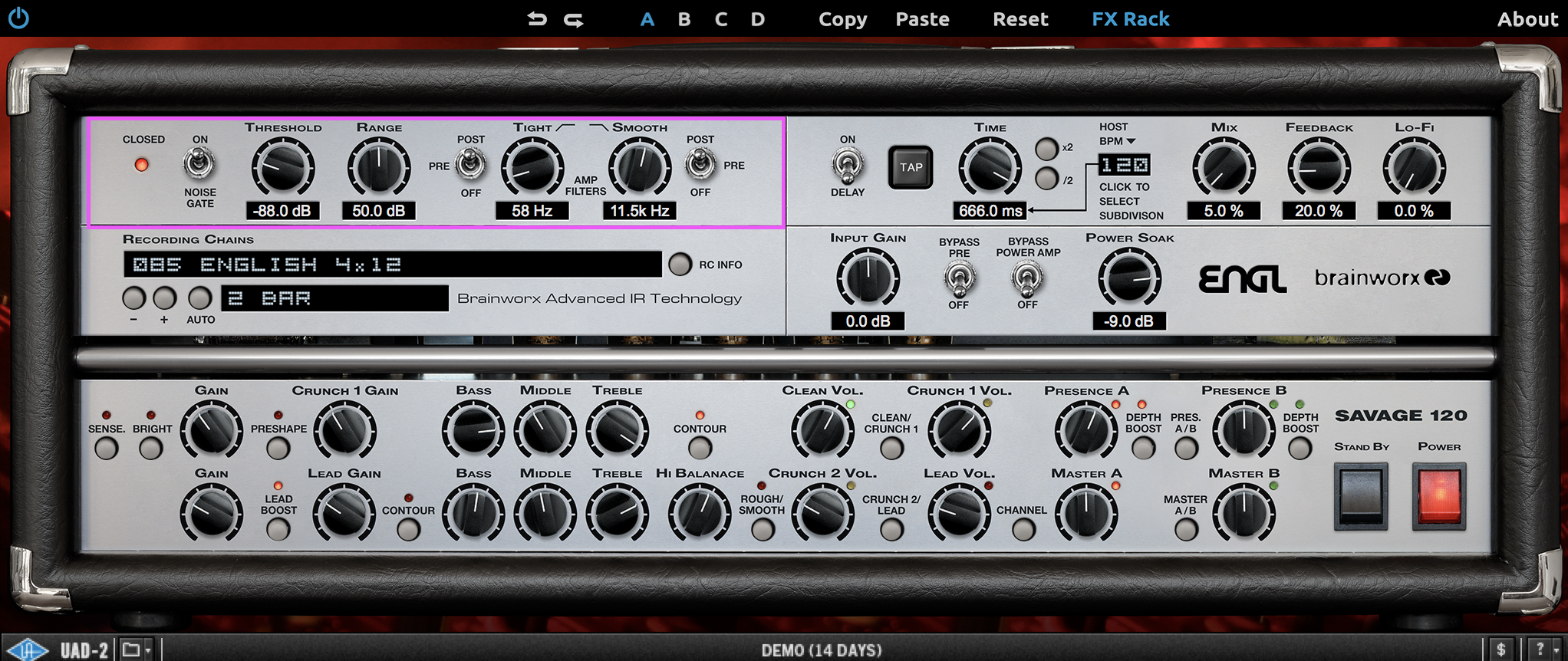1568x661 pixels.
Task: Expand the arrow next to the folder icon
Action: pos(149,650)
